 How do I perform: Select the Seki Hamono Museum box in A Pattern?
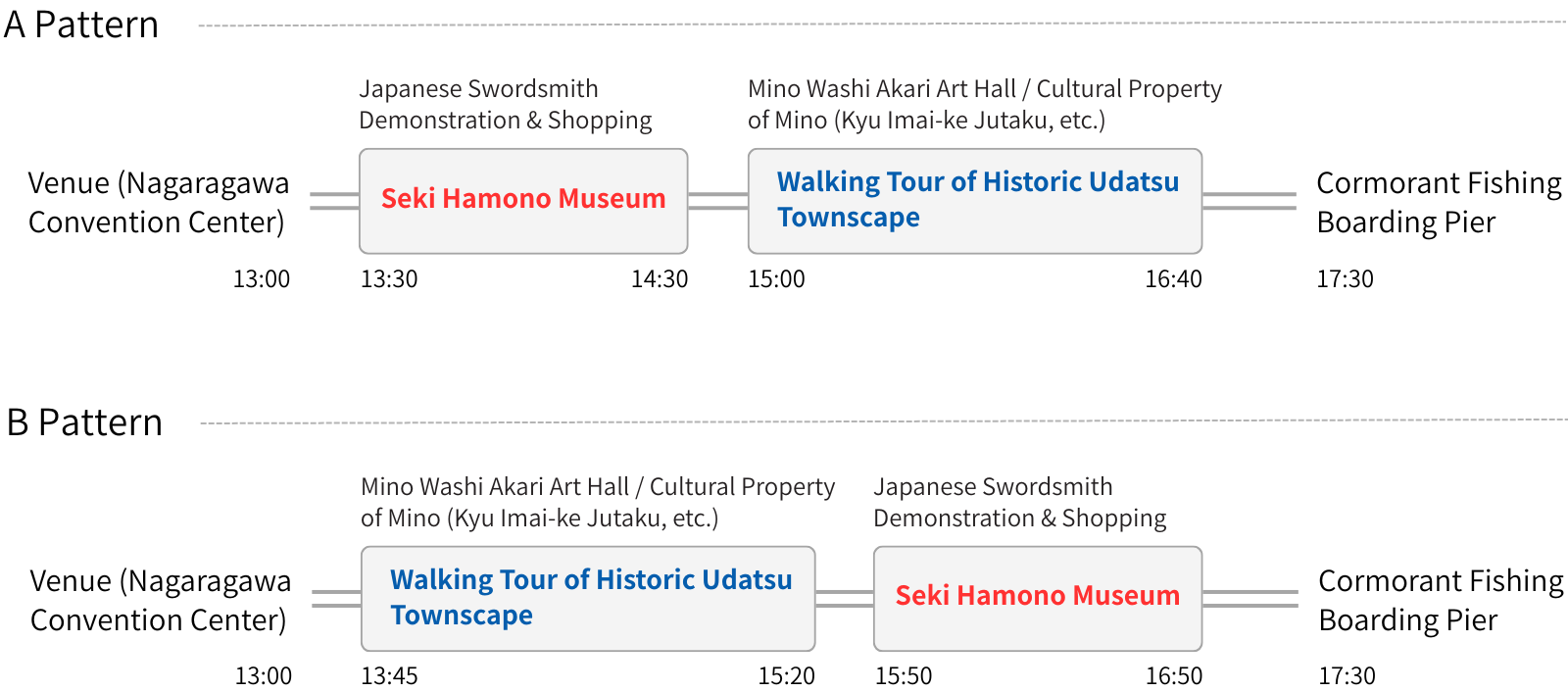523,200
